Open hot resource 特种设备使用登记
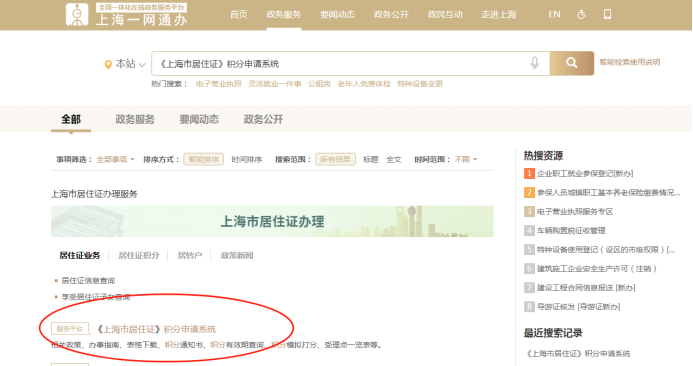 [606, 249]
